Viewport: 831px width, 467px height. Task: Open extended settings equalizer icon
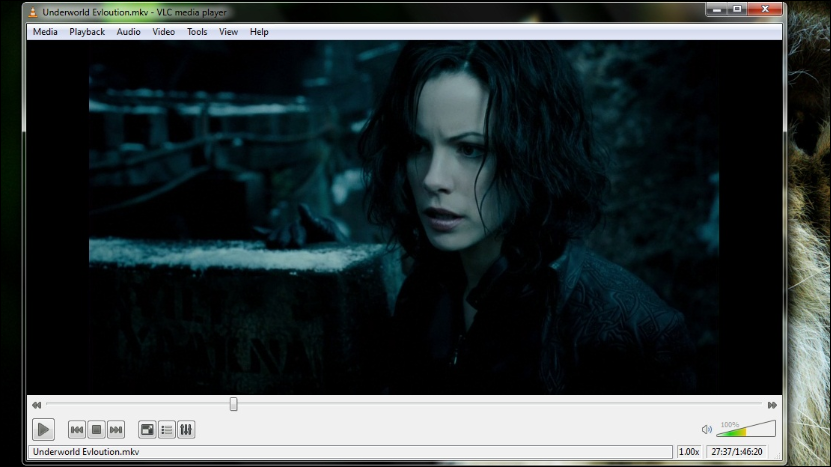point(186,430)
